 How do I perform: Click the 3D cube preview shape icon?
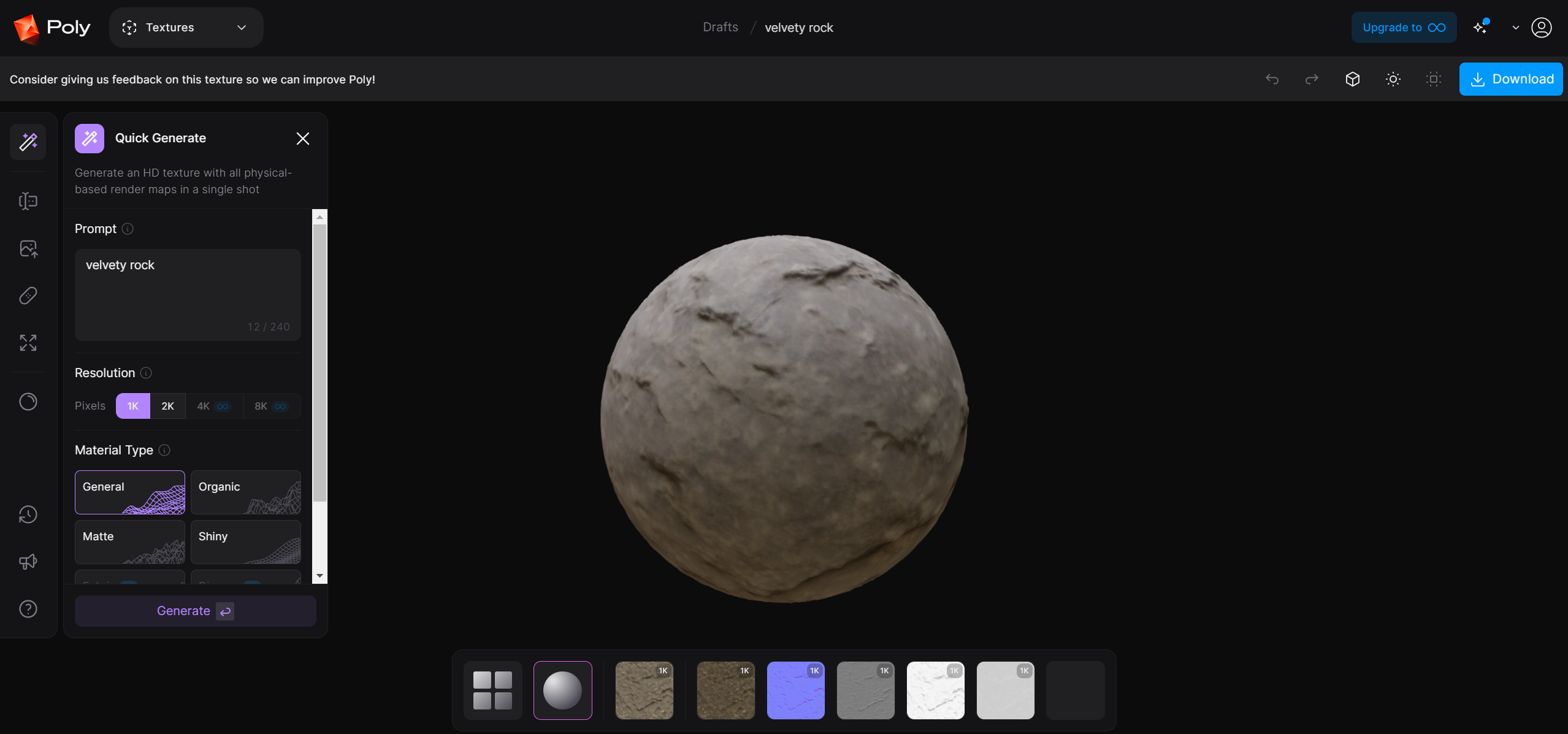pos(1353,79)
